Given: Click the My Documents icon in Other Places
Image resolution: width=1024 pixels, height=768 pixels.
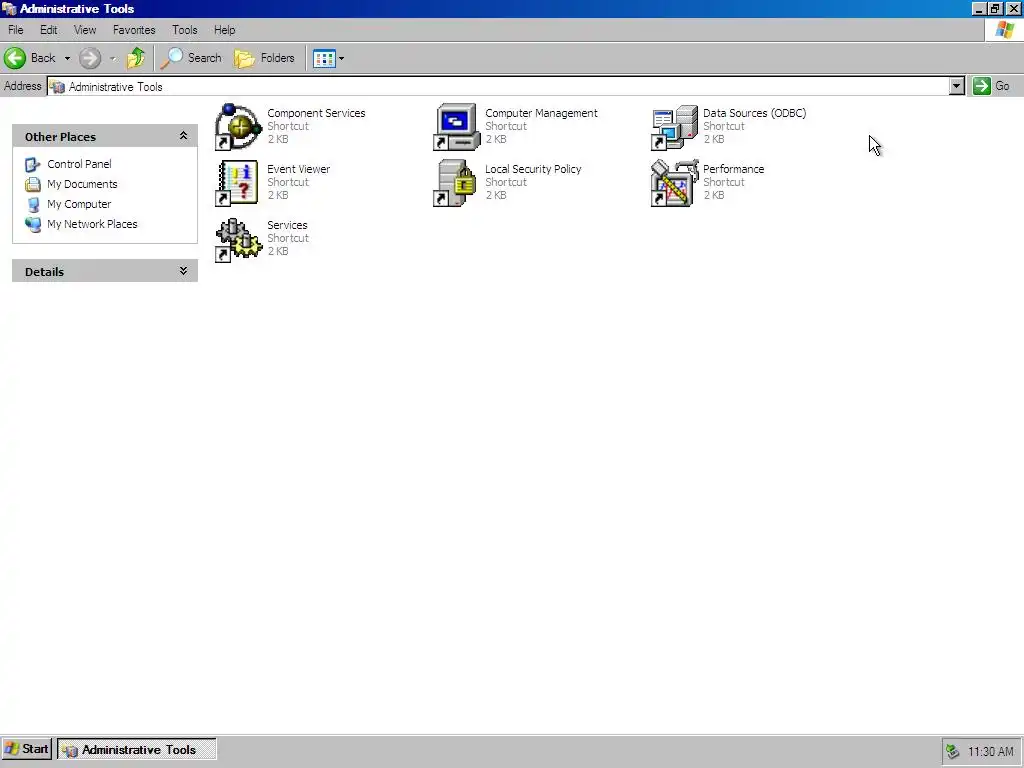Looking at the screenshot, I should click(33, 185).
